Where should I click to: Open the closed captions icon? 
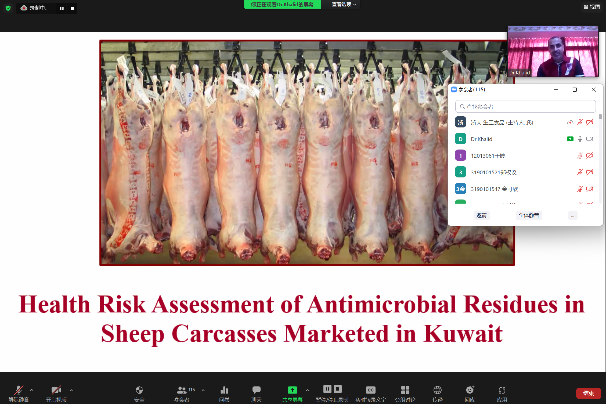click(x=370, y=389)
